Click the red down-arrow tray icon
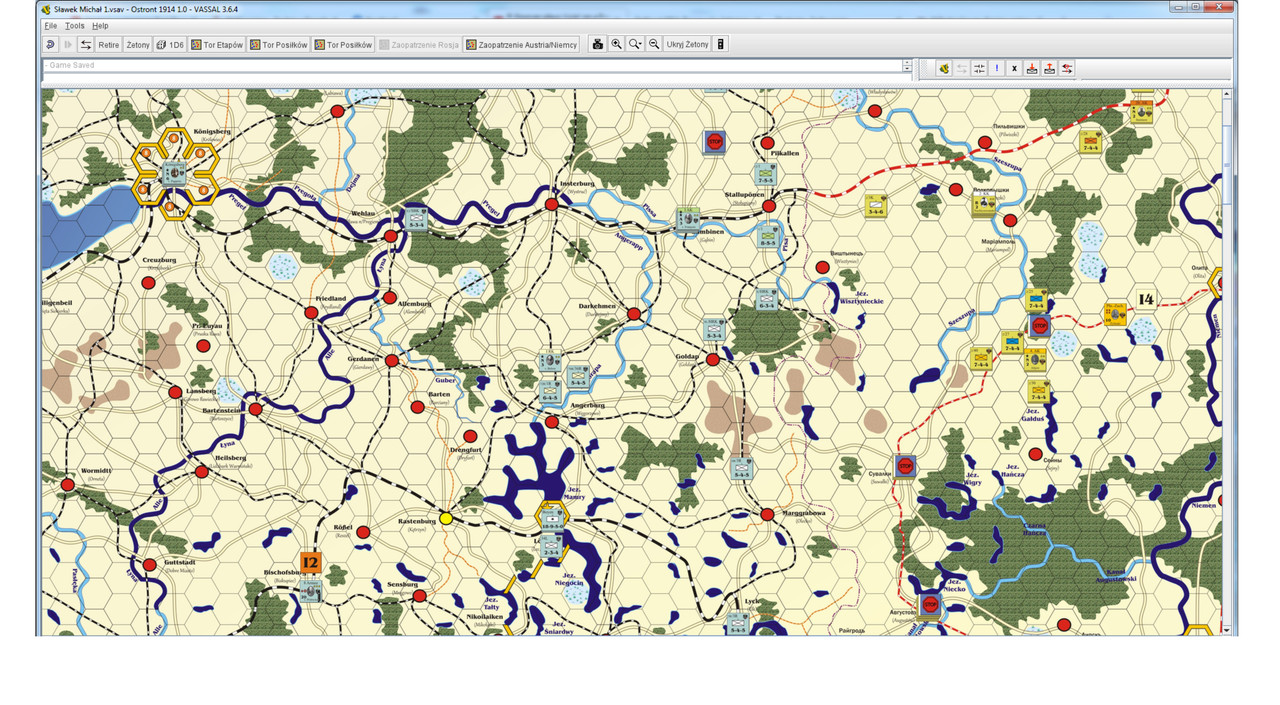The width and height of the screenshot is (1280, 705). (x=1032, y=68)
